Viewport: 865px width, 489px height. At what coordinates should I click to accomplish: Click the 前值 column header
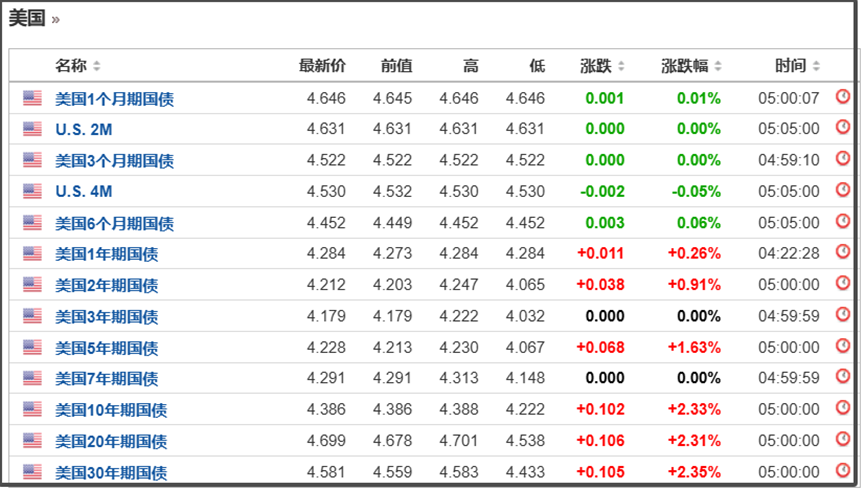click(x=396, y=66)
